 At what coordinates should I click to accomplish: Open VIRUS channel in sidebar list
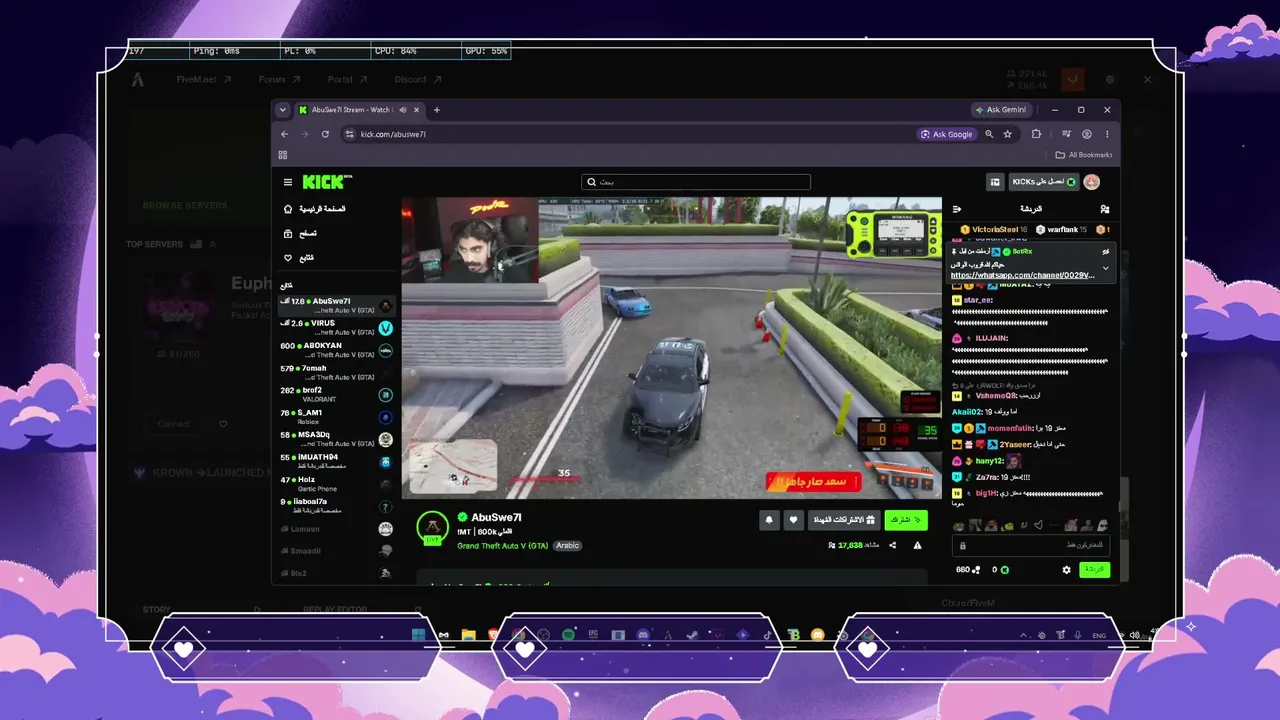[x=337, y=327]
